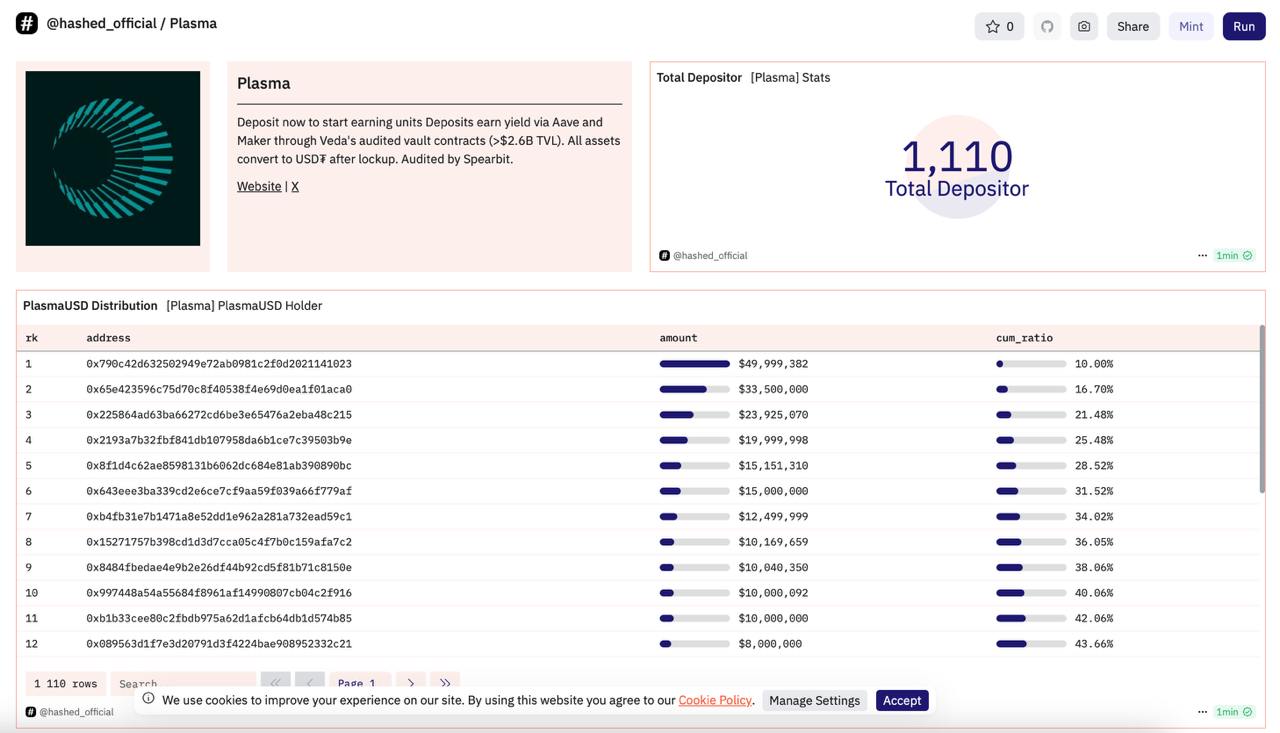This screenshot has height=733, width=1280.
Task: Accept the cookie notice
Action: pyautogui.click(x=902, y=700)
